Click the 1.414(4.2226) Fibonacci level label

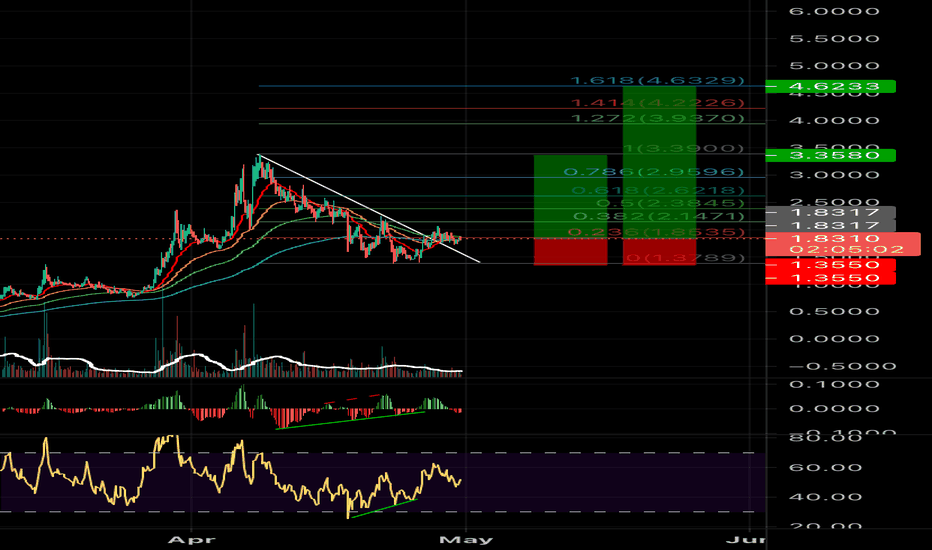click(x=657, y=103)
